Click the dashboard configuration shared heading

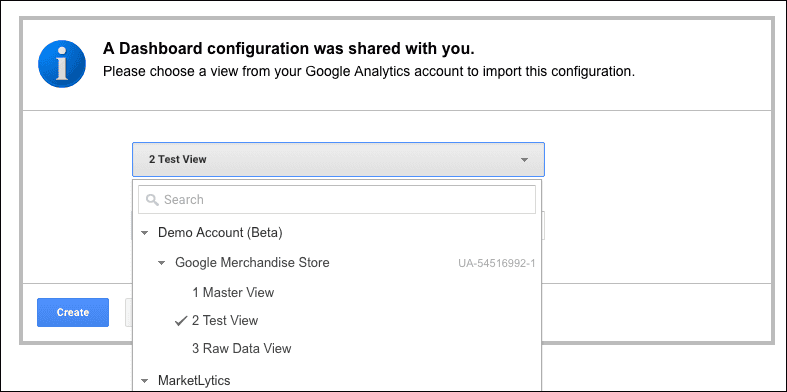click(x=289, y=49)
